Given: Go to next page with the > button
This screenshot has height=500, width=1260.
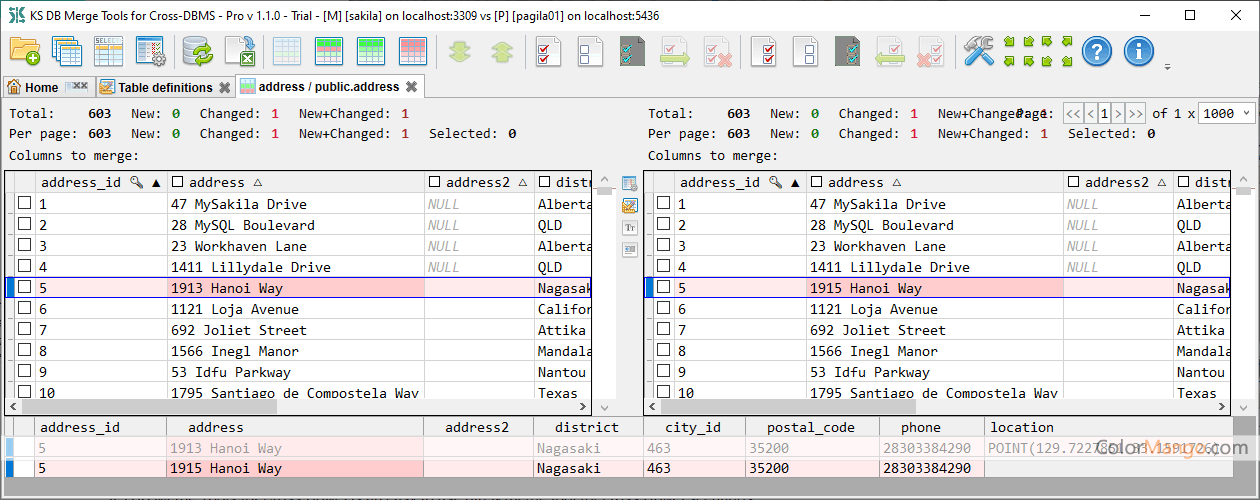Looking at the screenshot, I should [x=1118, y=113].
